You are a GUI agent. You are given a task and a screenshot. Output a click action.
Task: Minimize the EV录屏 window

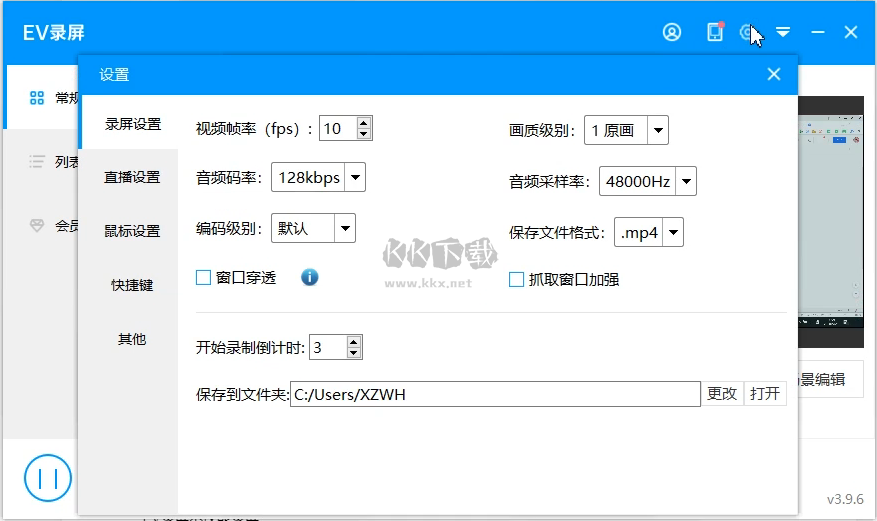818,32
